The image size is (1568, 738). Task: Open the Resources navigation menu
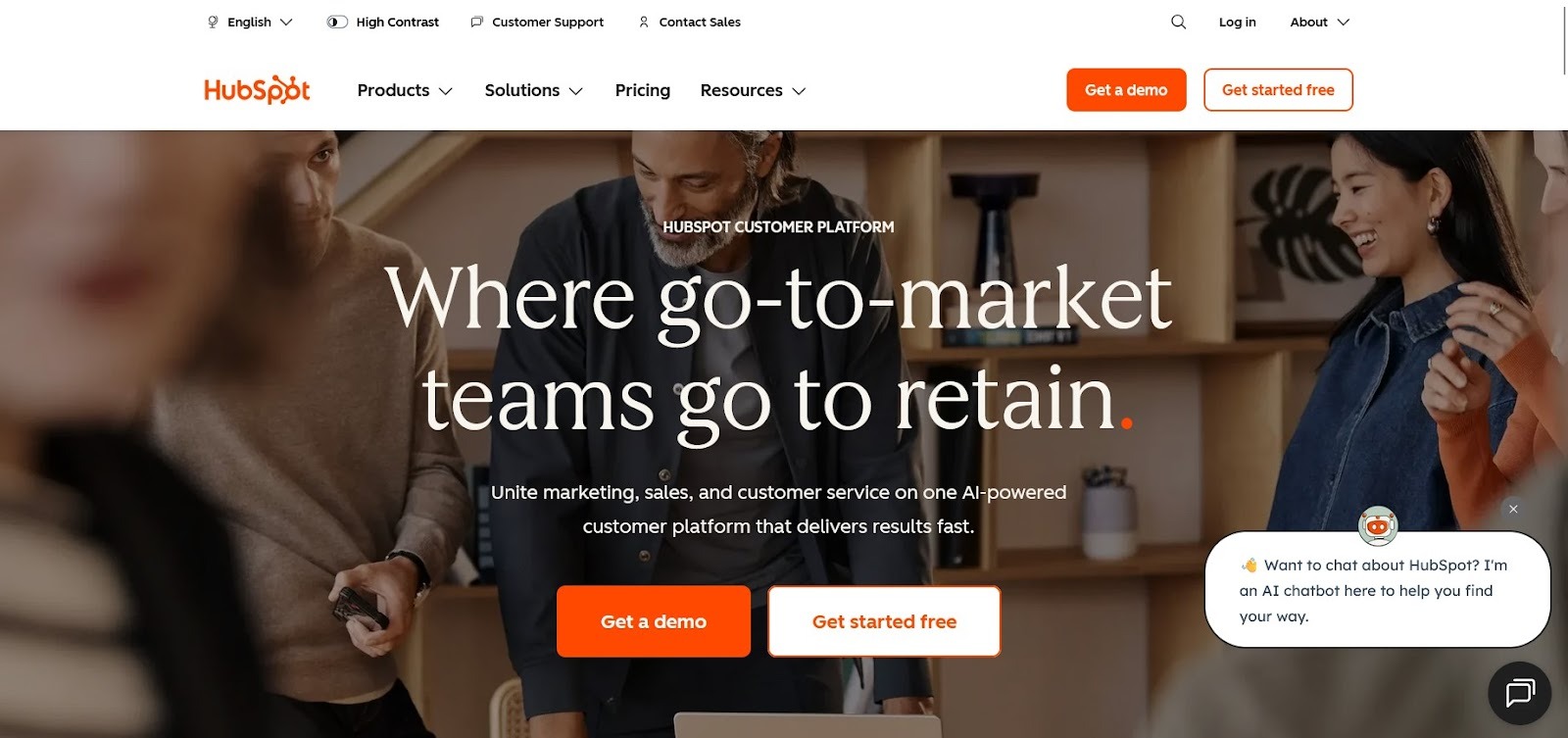[x=753, y=90]
